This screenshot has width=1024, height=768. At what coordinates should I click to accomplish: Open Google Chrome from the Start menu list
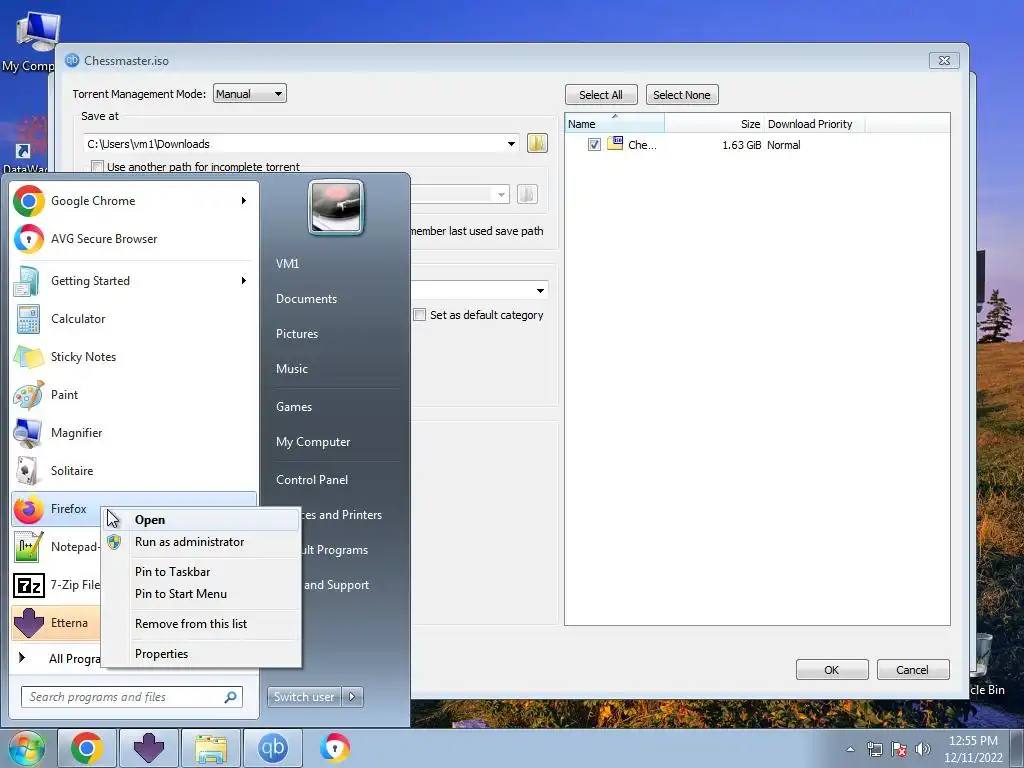134,200
